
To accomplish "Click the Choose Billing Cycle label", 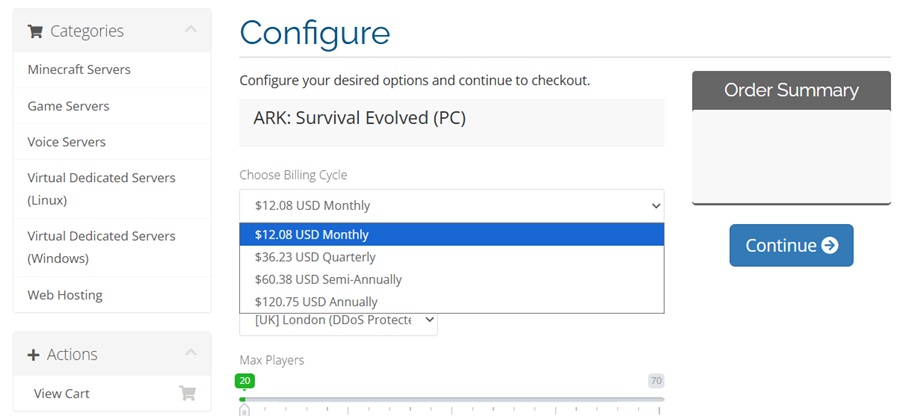I will pos(293,174).
